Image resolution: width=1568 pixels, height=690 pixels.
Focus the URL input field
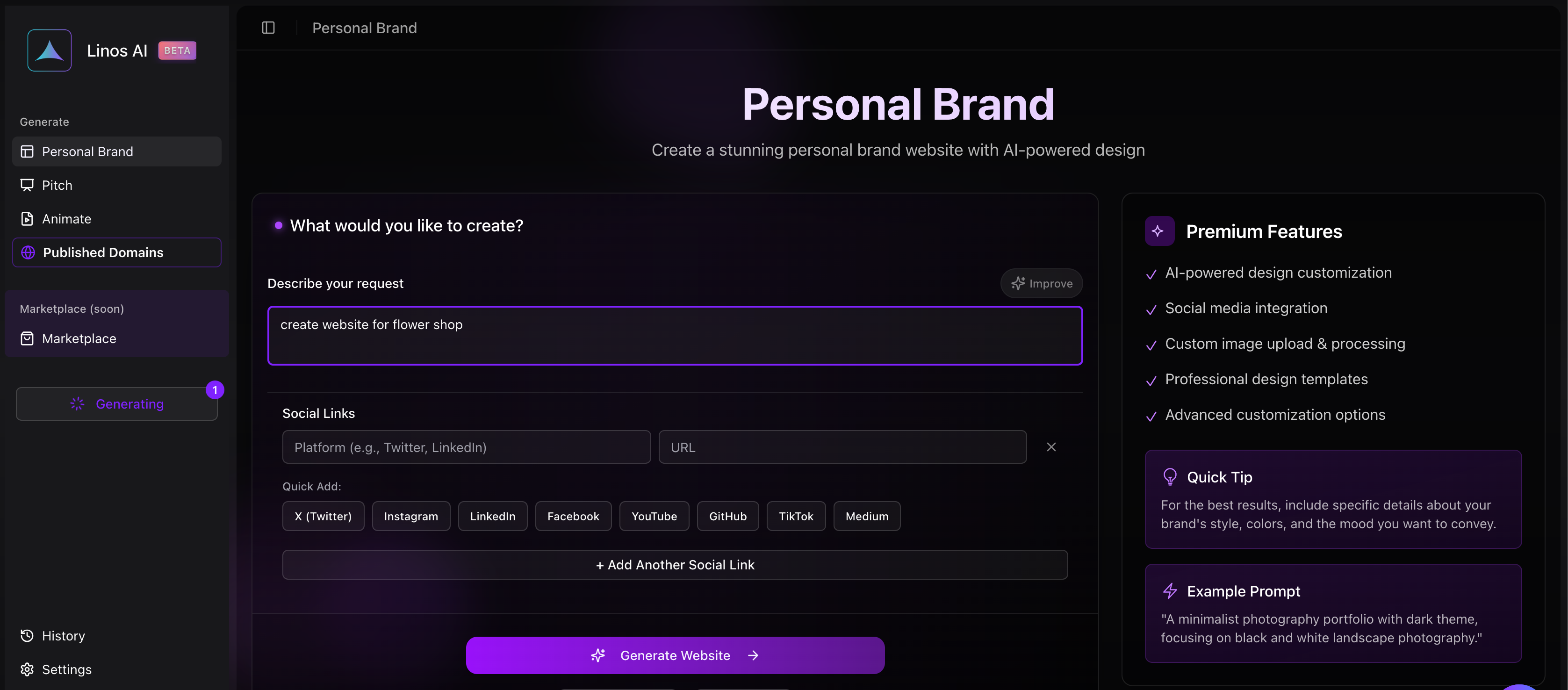842,447
